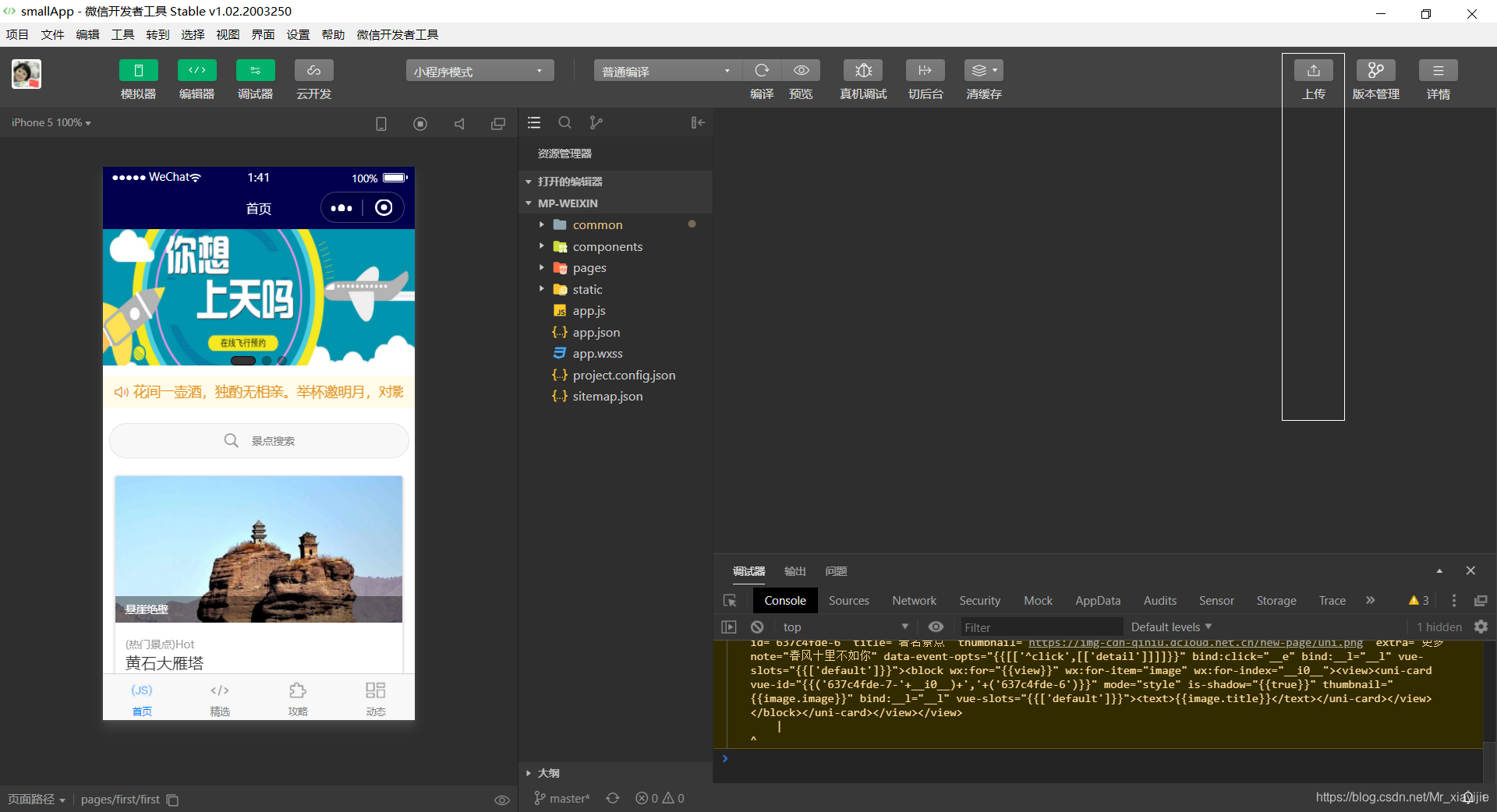Viewport: 1497px width, 812px height.
Task: Detach the simulator into separate window
Action: [x=498, y=124]
